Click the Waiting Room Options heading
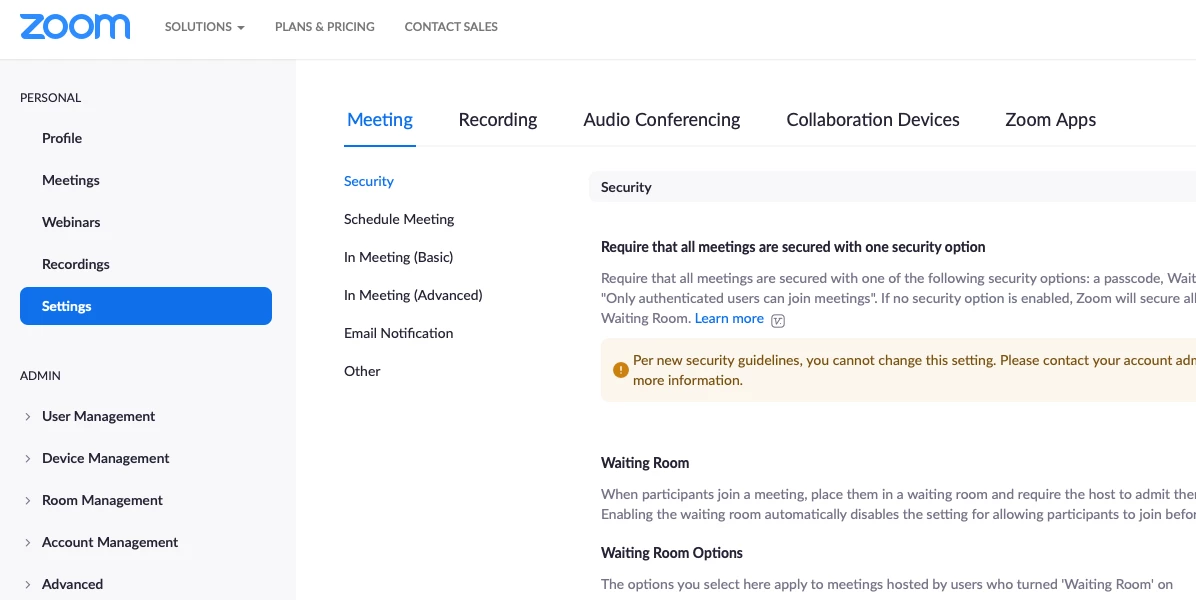Screen dimensions: 1196x600 672,552
